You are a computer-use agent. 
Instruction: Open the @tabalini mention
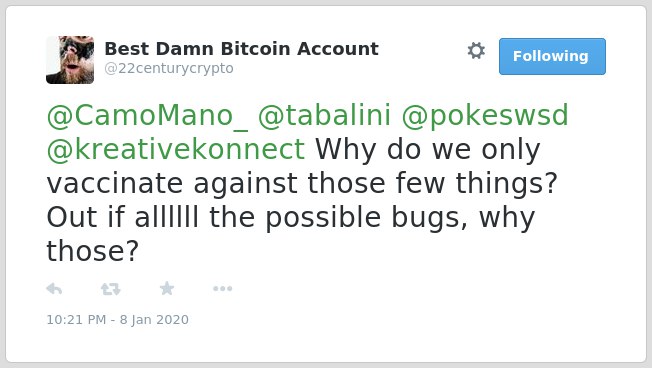click(324, 115)
